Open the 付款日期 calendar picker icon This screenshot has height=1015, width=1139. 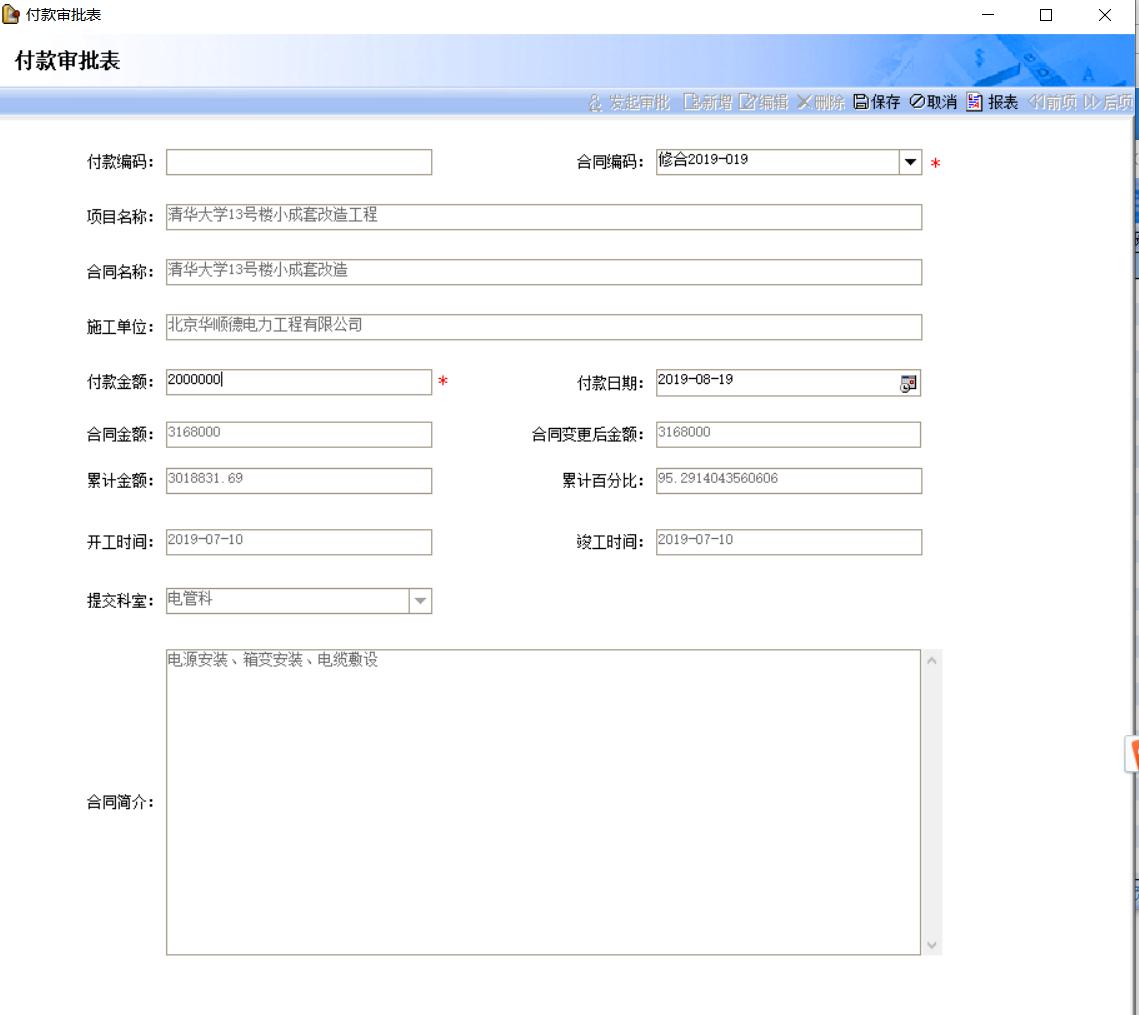(x=908, y=383)
